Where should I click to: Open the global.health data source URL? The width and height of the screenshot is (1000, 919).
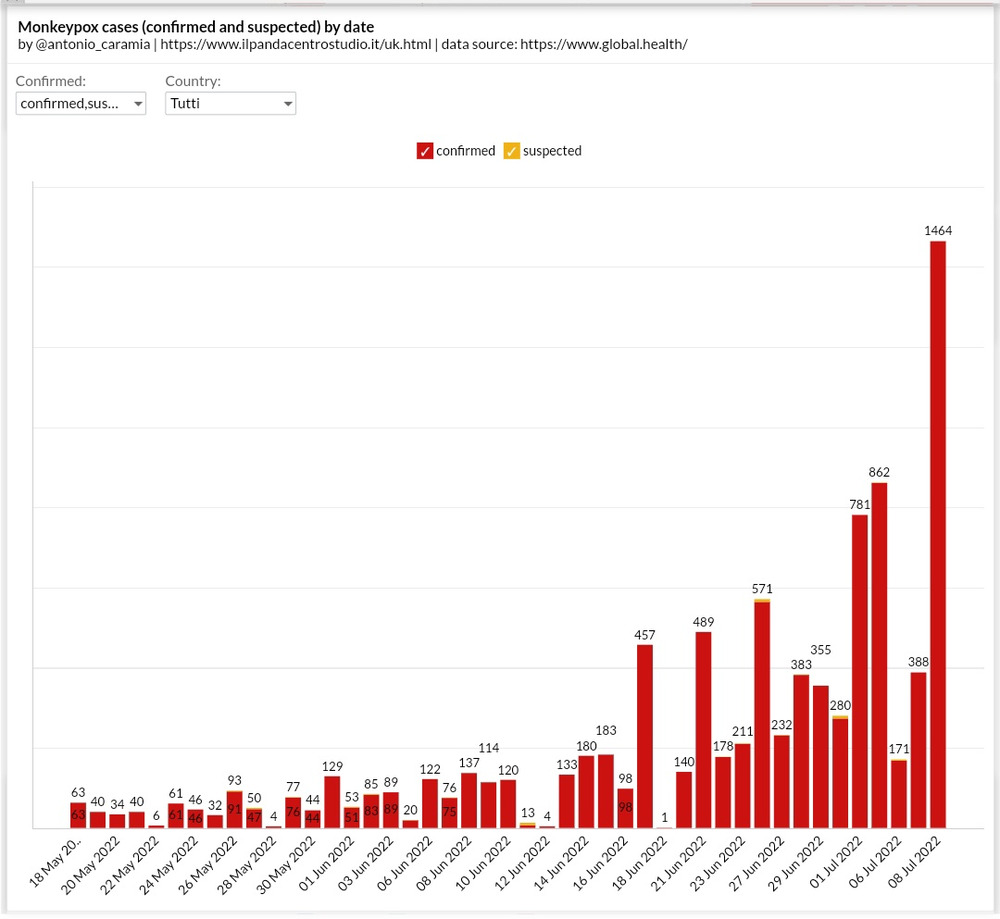click(603, 45)
